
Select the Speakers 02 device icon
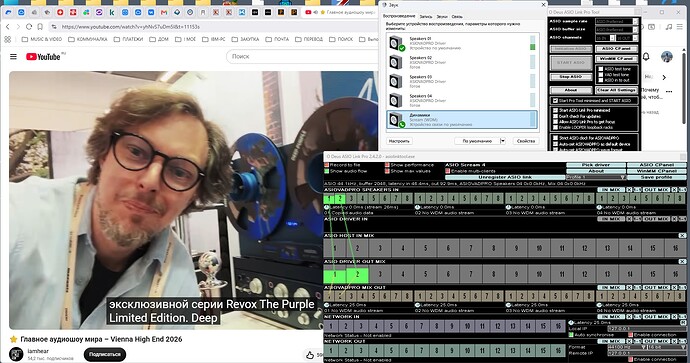click(x=396, y=62)
